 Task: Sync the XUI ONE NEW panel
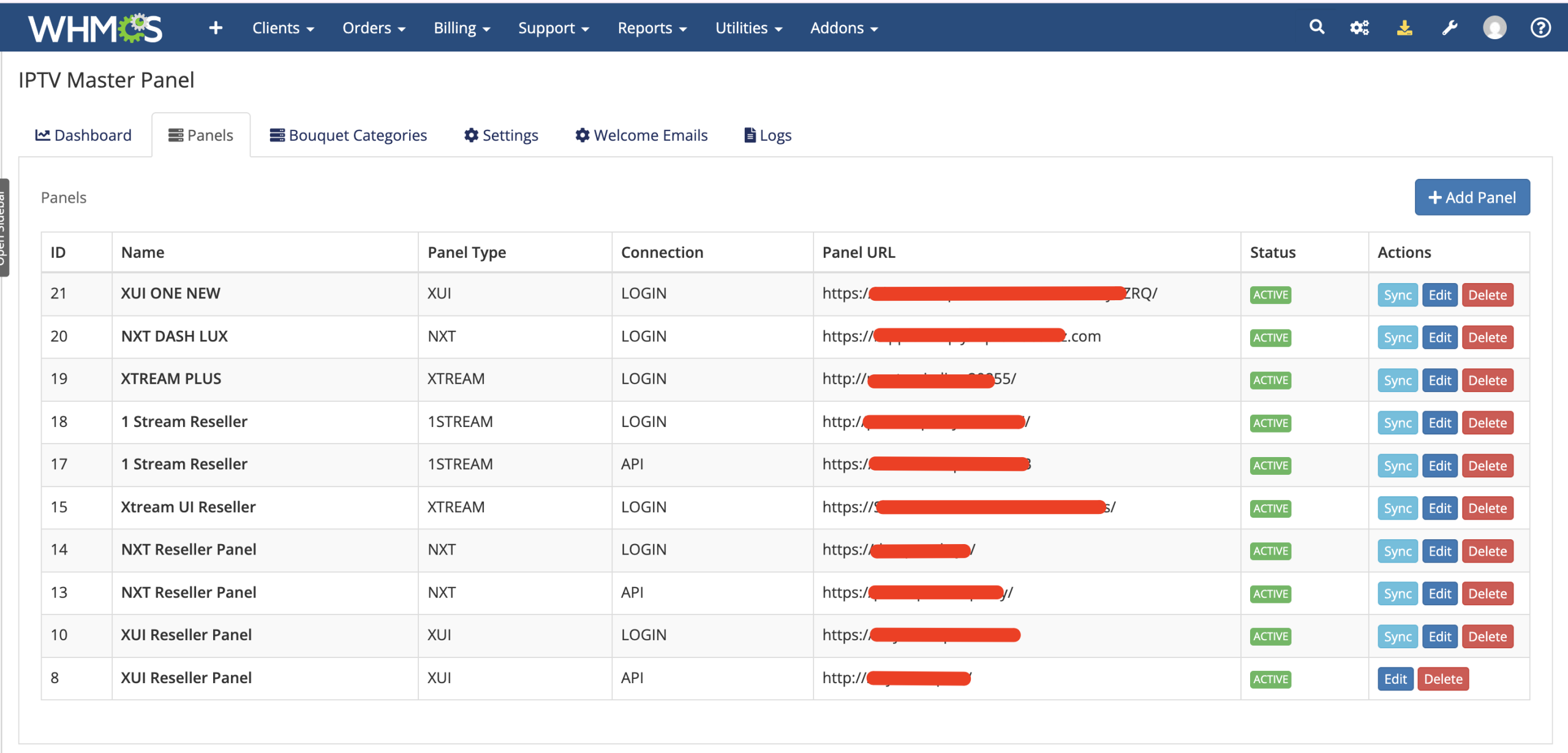point(1398,295)
